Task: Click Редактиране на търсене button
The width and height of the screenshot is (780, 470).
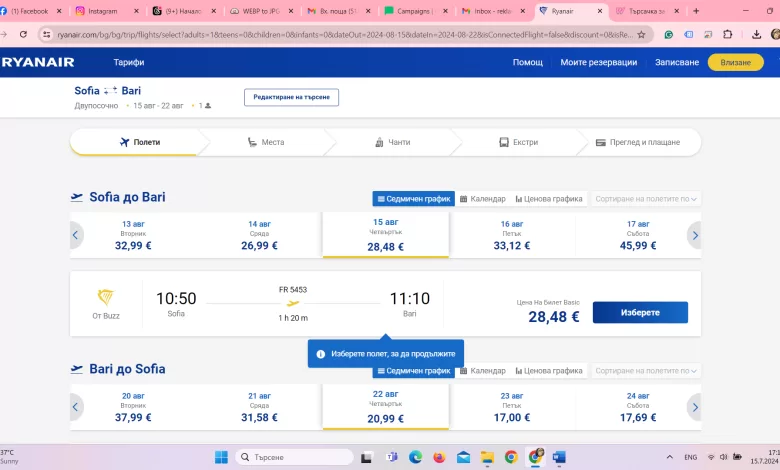Action: pos(292,97)
